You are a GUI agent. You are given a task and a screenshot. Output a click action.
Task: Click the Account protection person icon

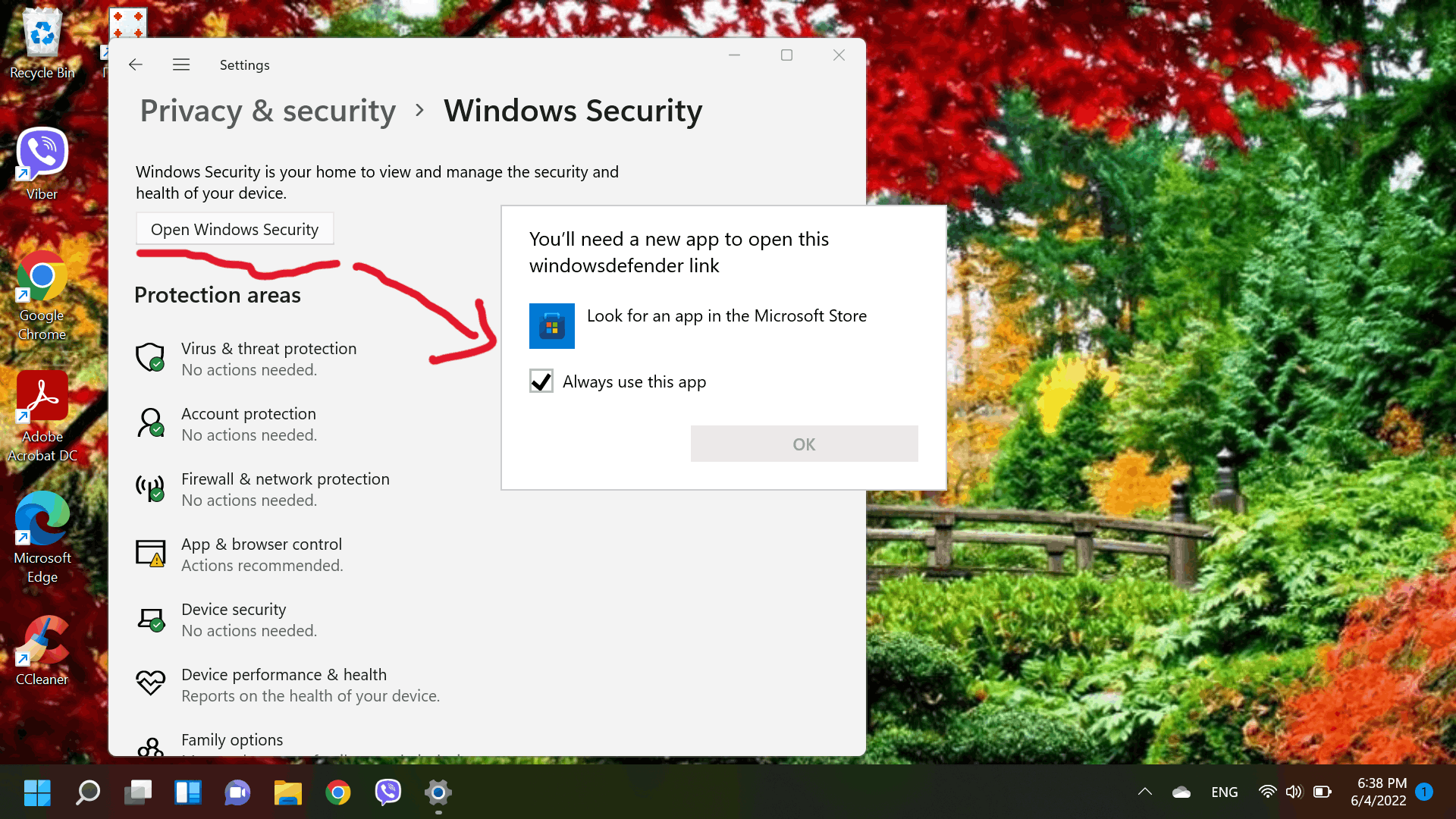coord(150,423)
